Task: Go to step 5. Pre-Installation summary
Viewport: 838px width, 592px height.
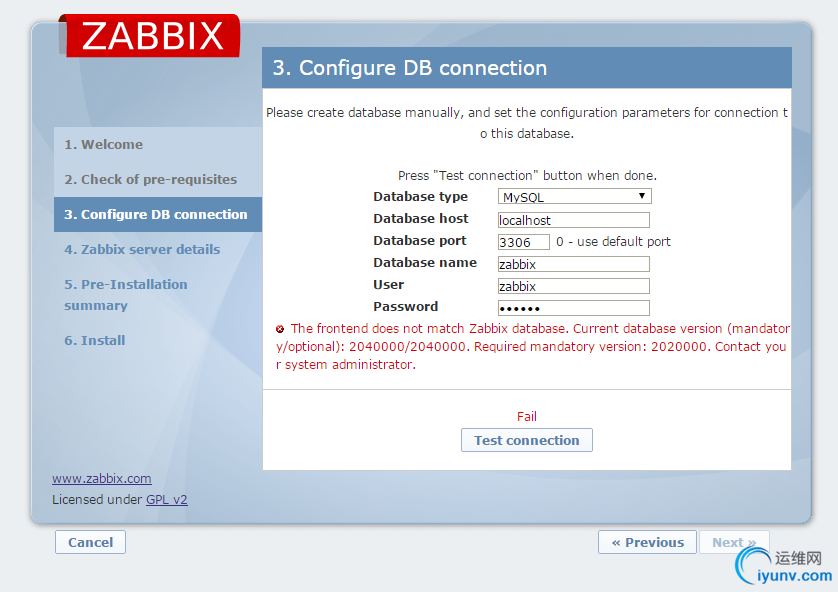Action: (x=126, y=295)
